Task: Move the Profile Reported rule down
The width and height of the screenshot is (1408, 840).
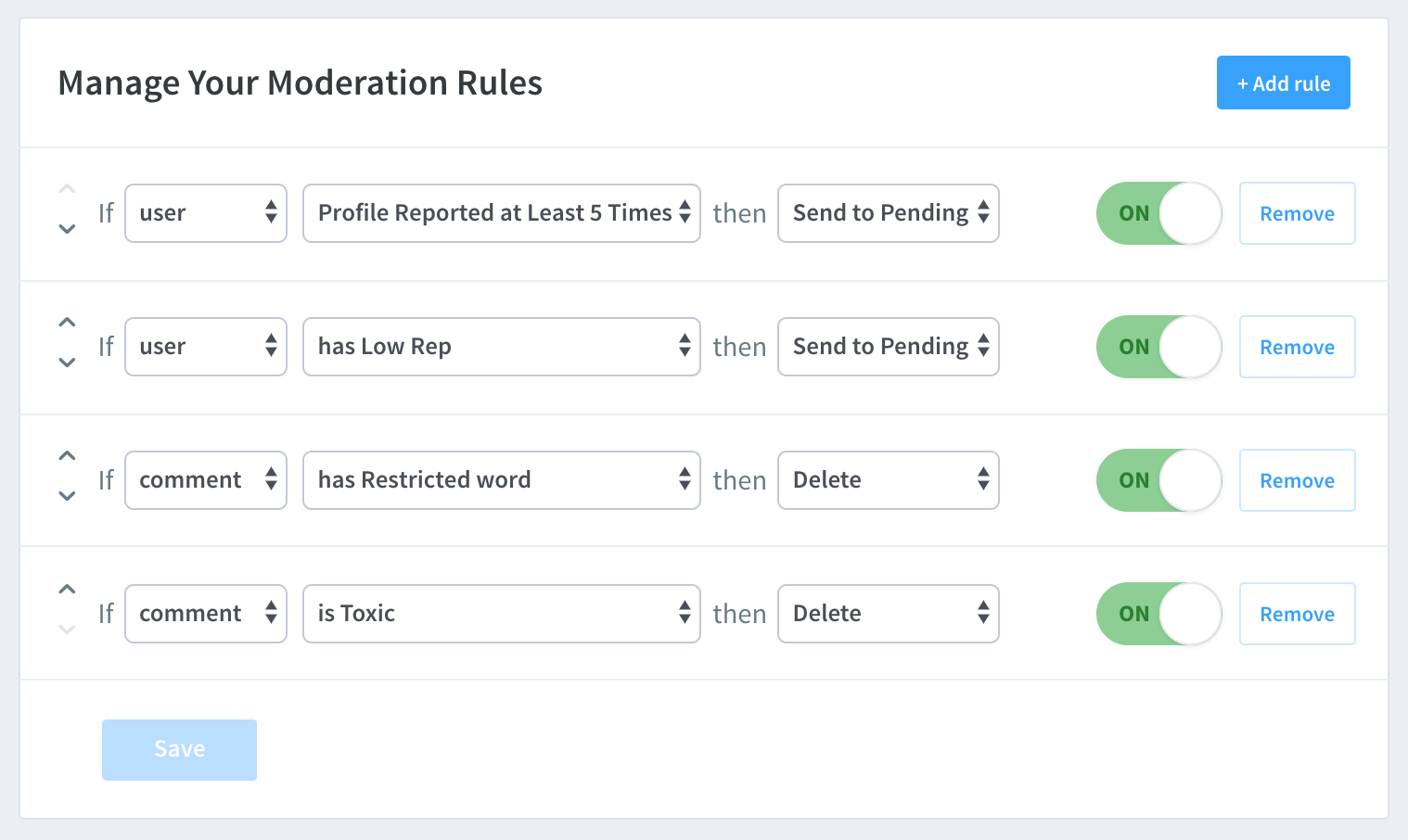Action: [x=67, y=229]
